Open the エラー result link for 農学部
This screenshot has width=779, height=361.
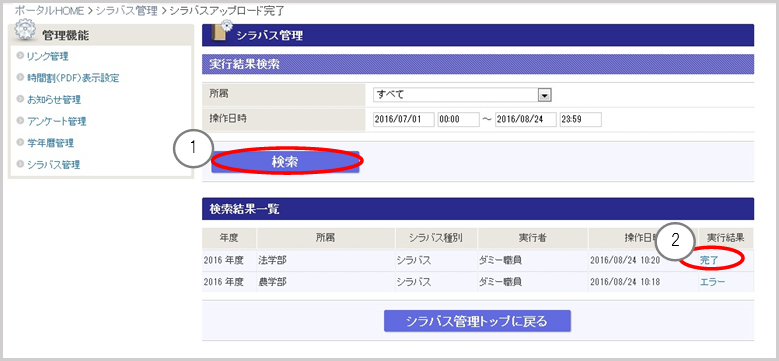[x=712, y=282]
